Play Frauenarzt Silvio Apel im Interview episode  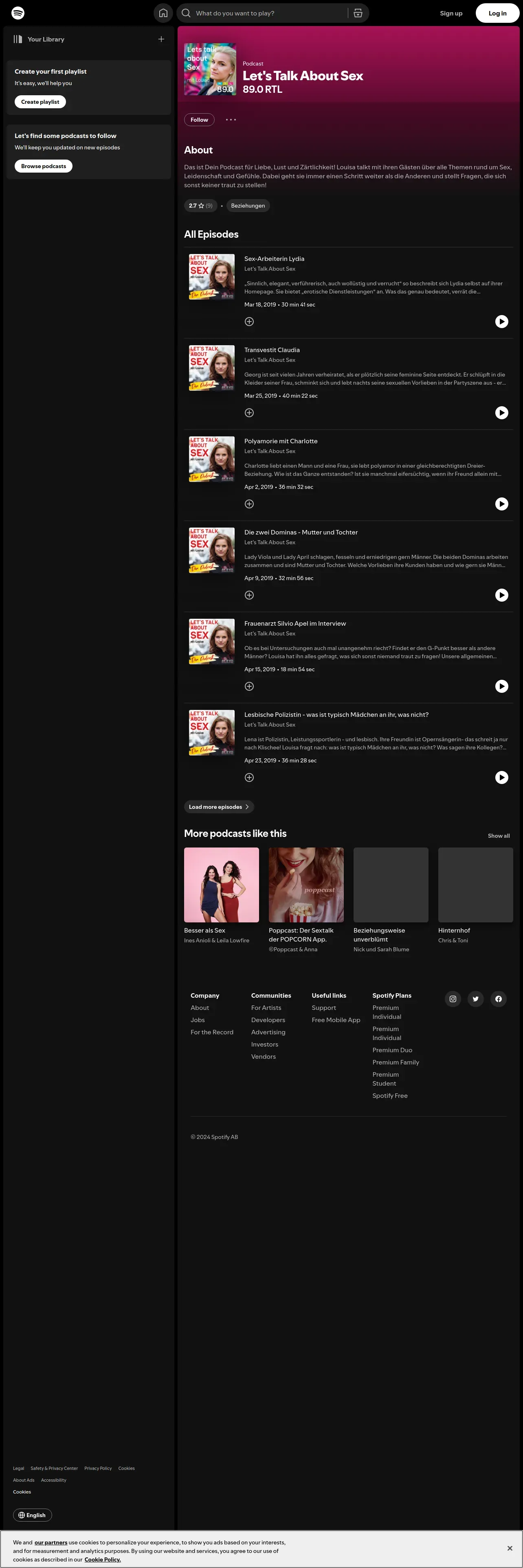502,686
